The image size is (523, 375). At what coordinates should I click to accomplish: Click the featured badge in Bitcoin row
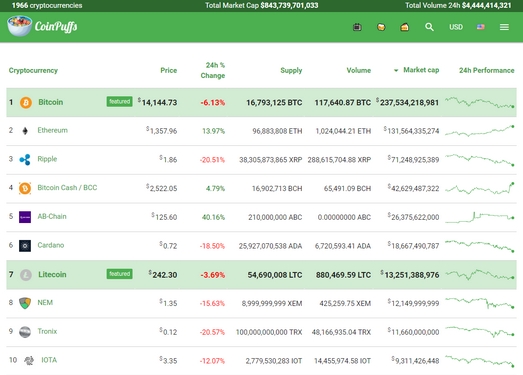click(x=119, y=101)
